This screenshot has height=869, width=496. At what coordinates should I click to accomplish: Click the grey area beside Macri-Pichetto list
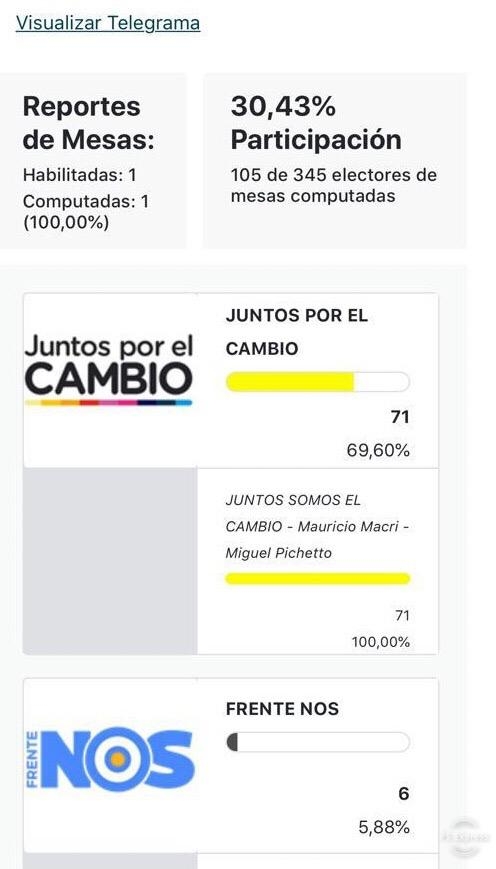pyautogui.click(x=110, y=561)
